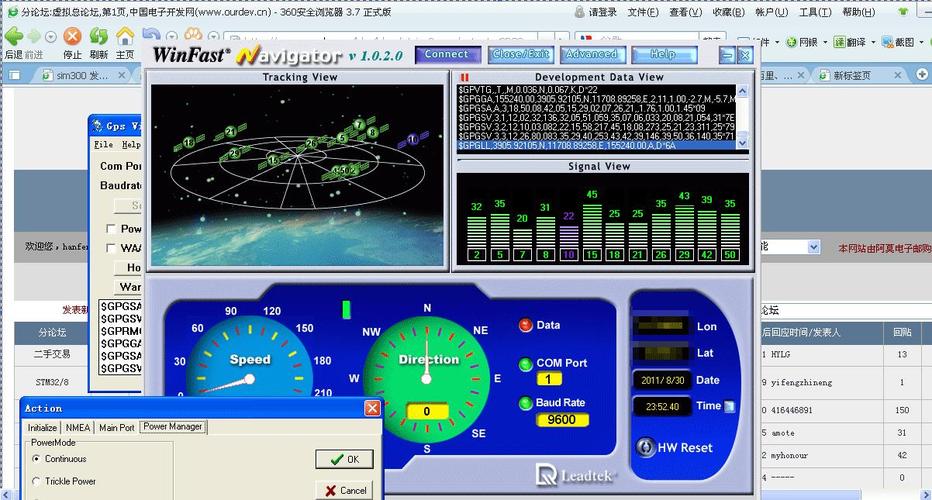932x500 pixels.
Task: Click the Connect button in WinFast Navigator
Action: tap(448, 55)
